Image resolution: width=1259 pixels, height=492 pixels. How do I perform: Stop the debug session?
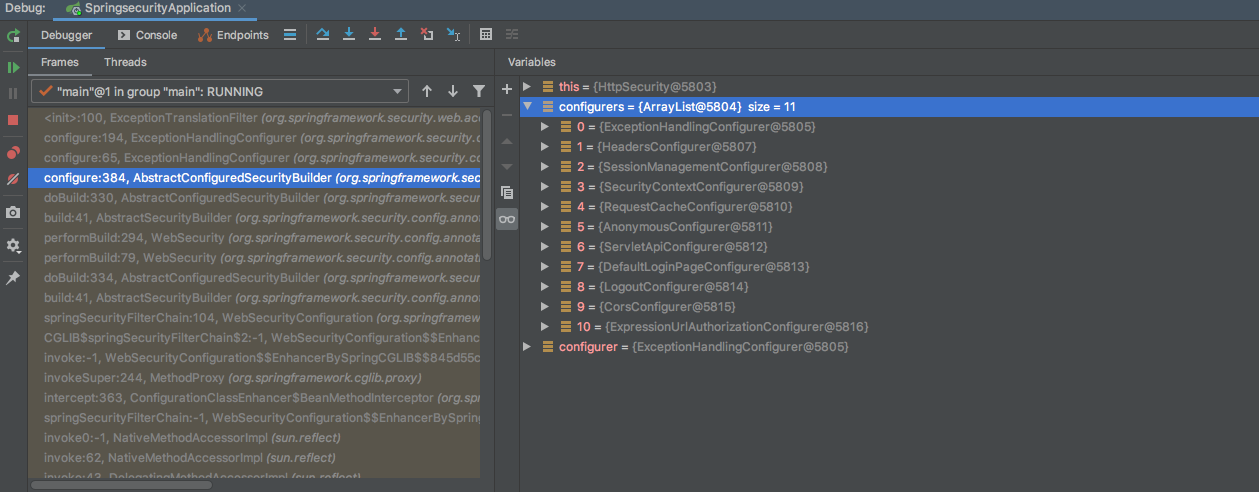(x=13, y=119)
